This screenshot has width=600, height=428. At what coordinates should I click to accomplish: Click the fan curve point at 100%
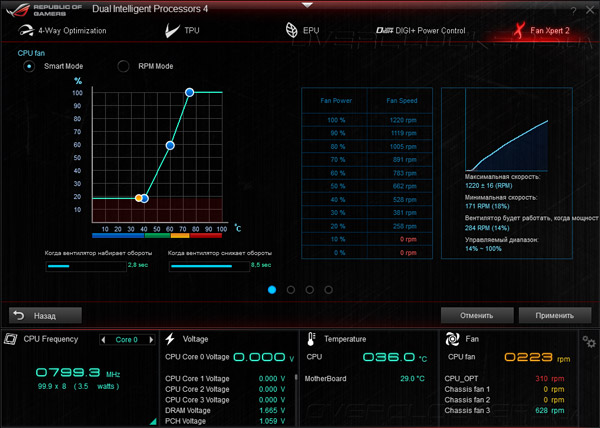click(189, 92)
